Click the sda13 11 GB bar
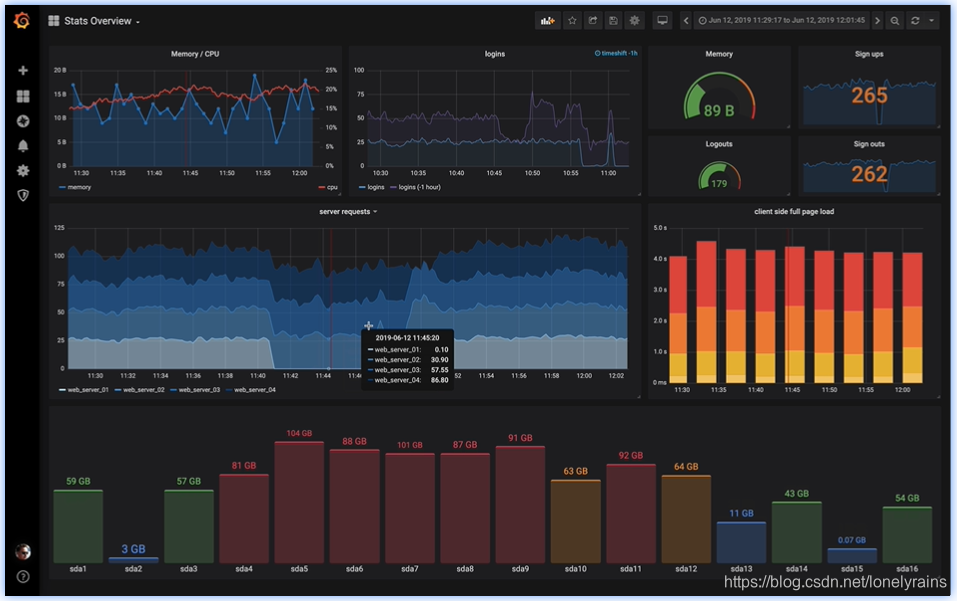This screenshot has height=601, width=957. [742, 542]
